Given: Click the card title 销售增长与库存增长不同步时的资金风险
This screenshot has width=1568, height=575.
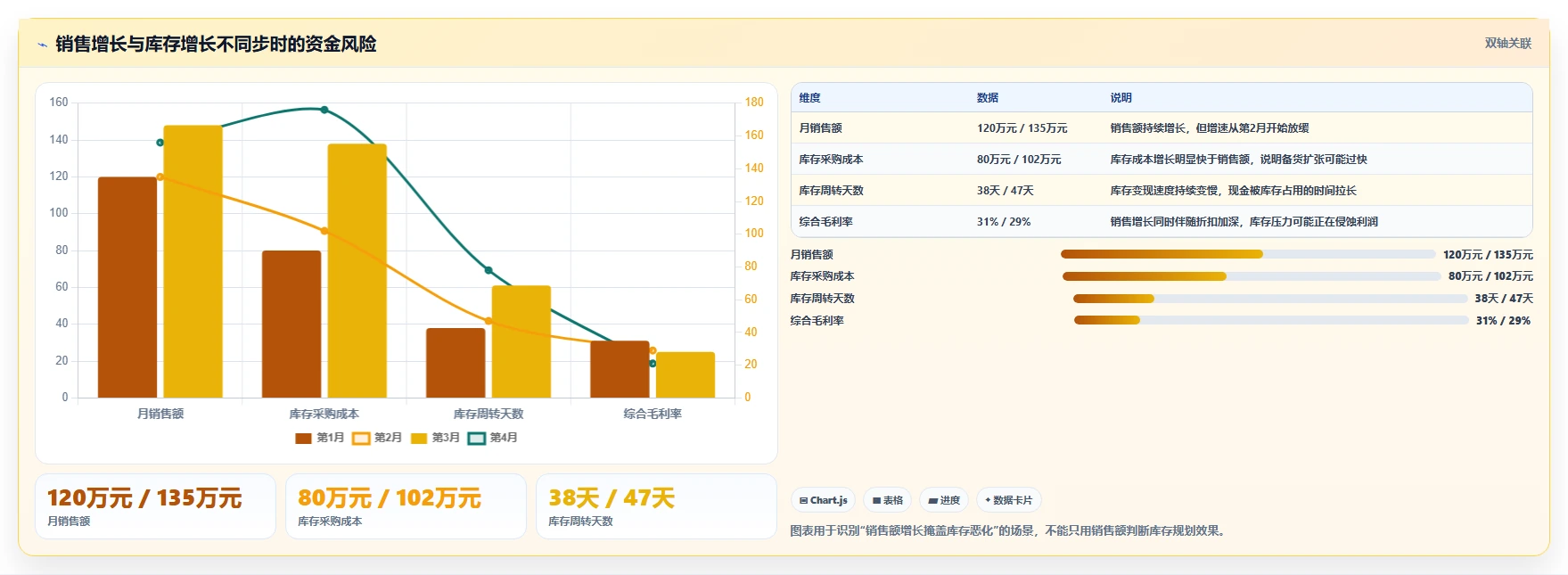Looking at the screenshot, I should point(216,45).
